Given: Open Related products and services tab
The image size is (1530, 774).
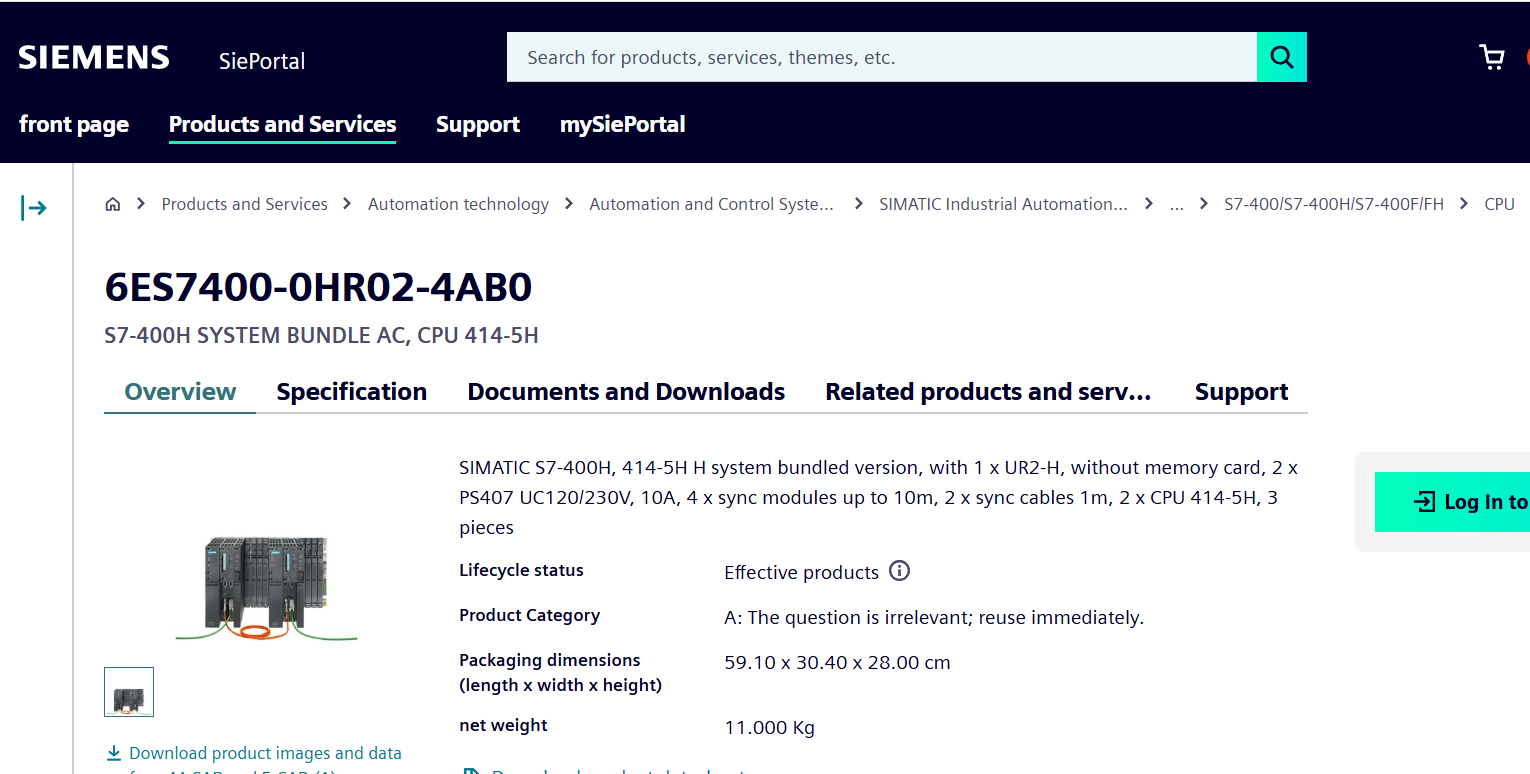Looking at the screenshot, I should (988, 392).
